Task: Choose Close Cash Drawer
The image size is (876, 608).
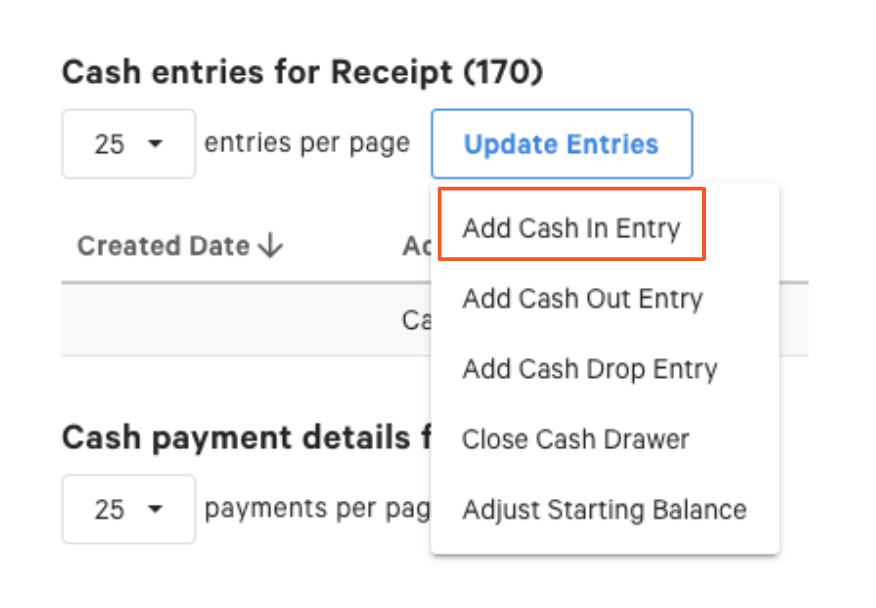Action: click(x=575, y=439)
